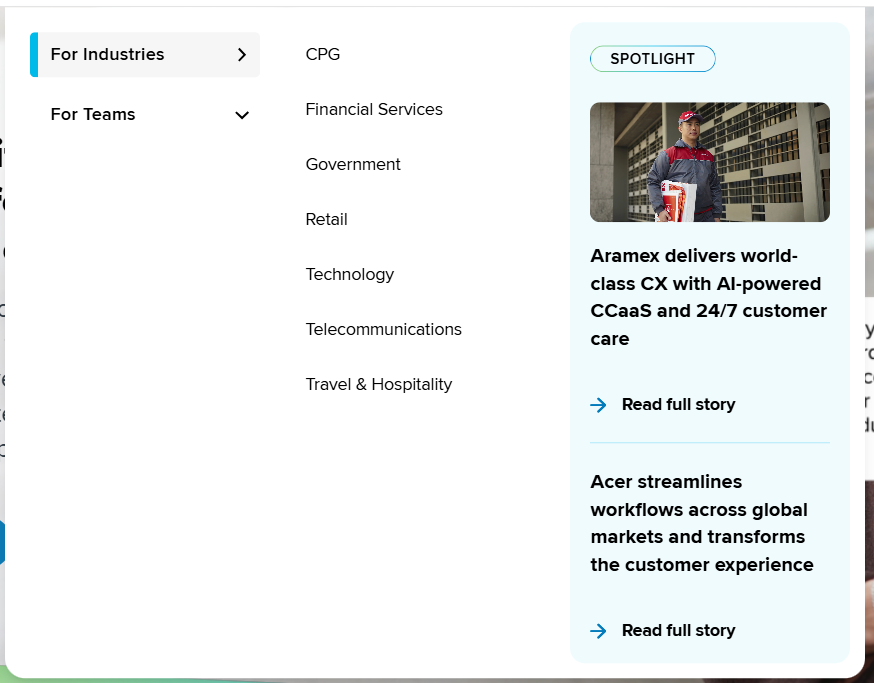Click the SPOTLIGHT badge
This screenshot has height=683, width=874.
[652, 59]
